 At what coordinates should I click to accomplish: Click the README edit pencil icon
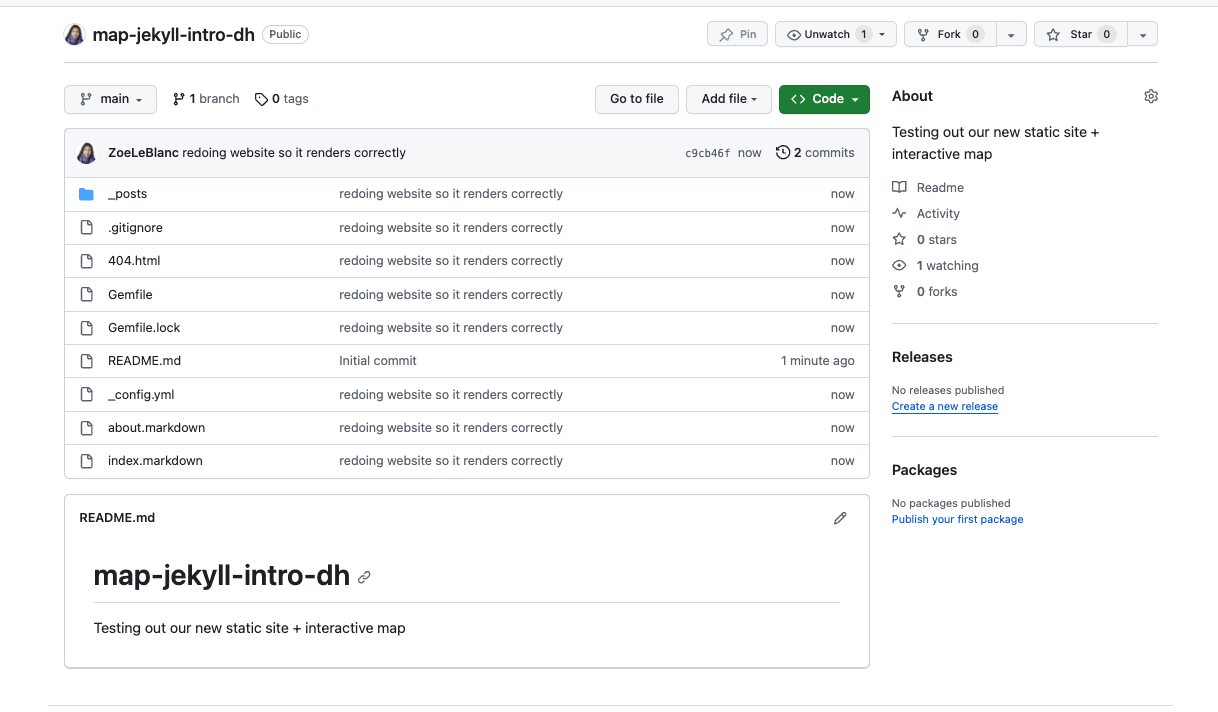click(840, 518)
